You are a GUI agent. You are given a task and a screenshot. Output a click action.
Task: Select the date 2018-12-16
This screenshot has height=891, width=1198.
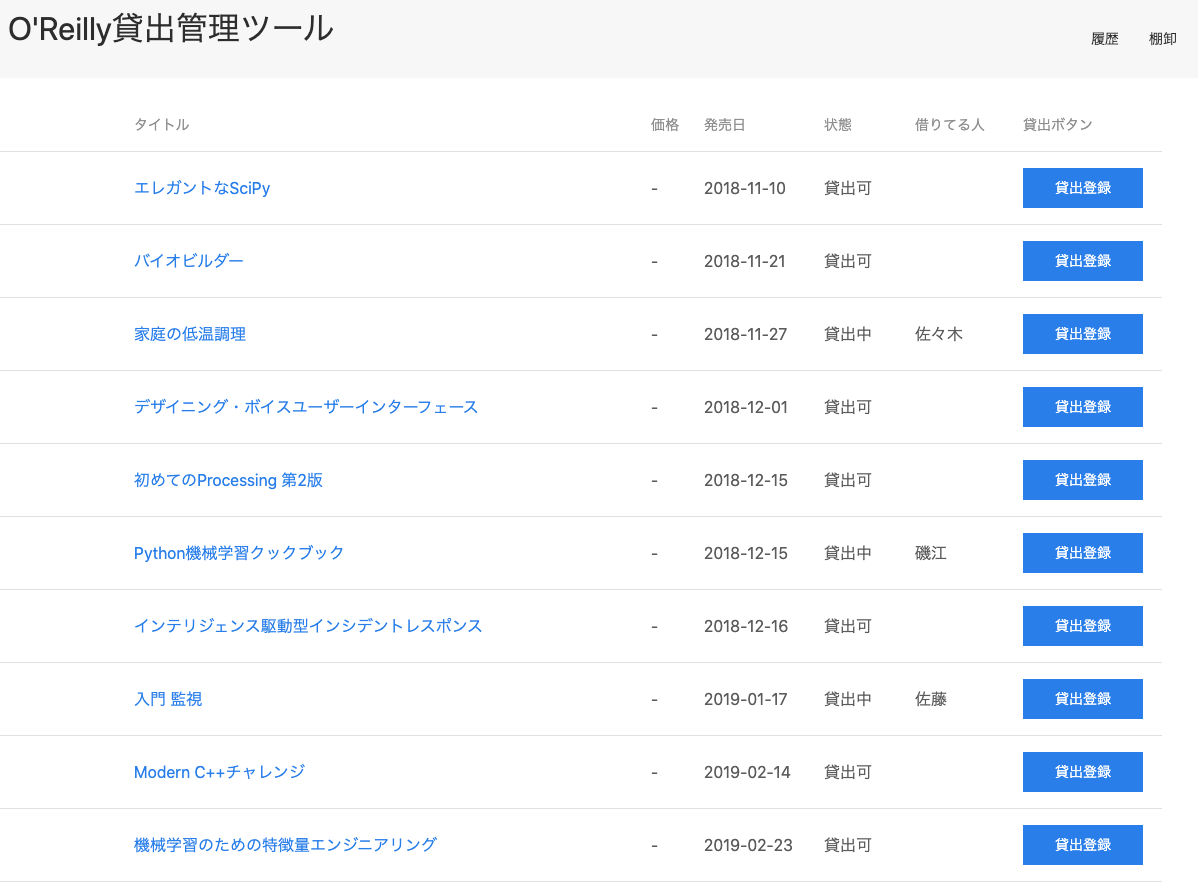[x=746, y=627]
